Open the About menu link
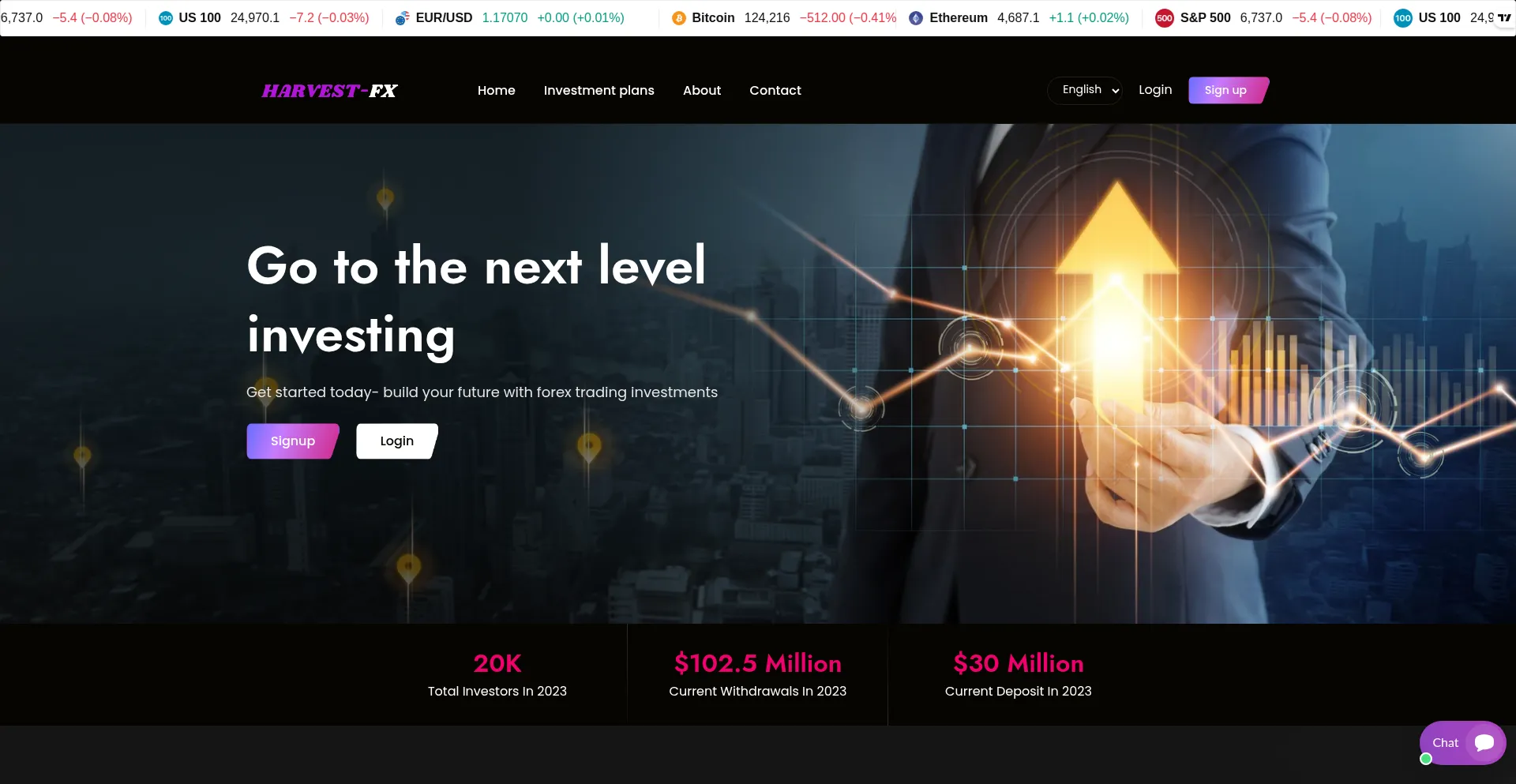1516x784 pixels. coord(702,90)
